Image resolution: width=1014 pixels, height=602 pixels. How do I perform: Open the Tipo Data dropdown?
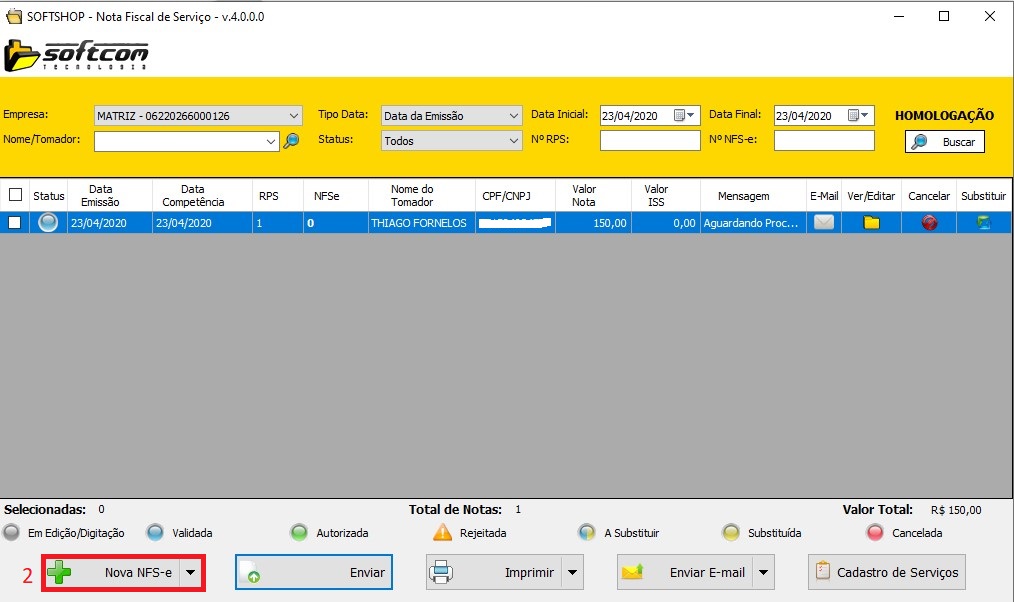tap(513, 116)
